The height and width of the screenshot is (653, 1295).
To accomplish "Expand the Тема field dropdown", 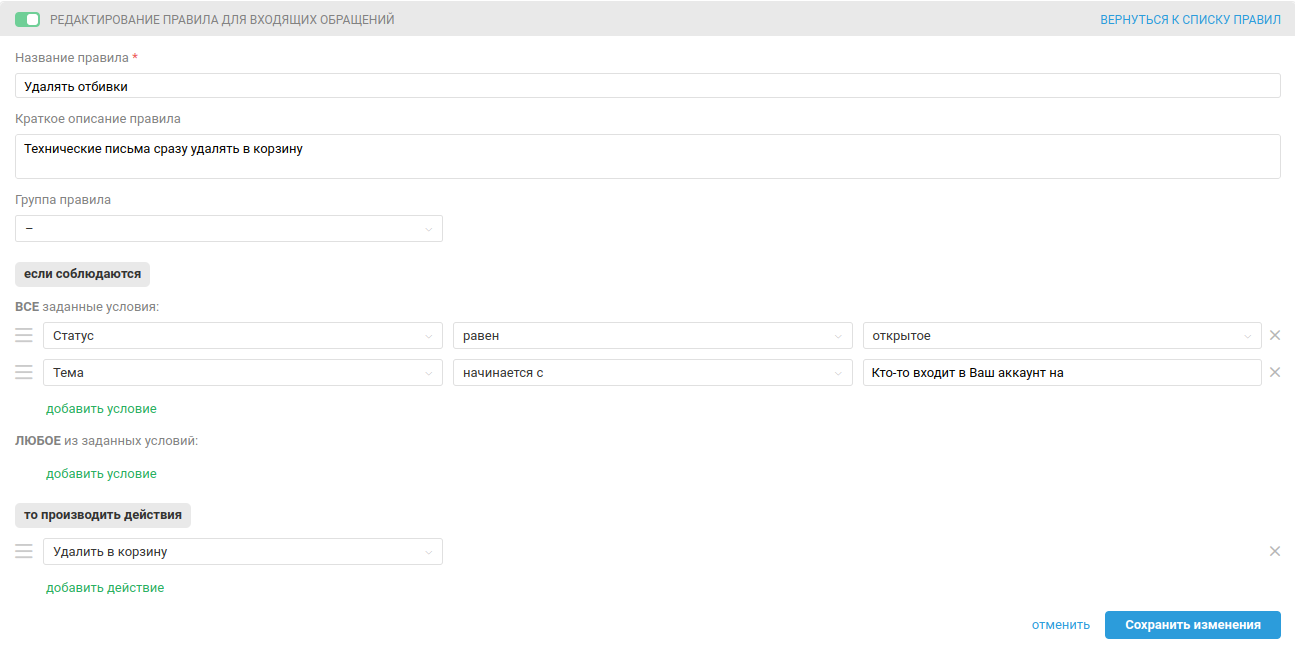I will coord(243,373).
